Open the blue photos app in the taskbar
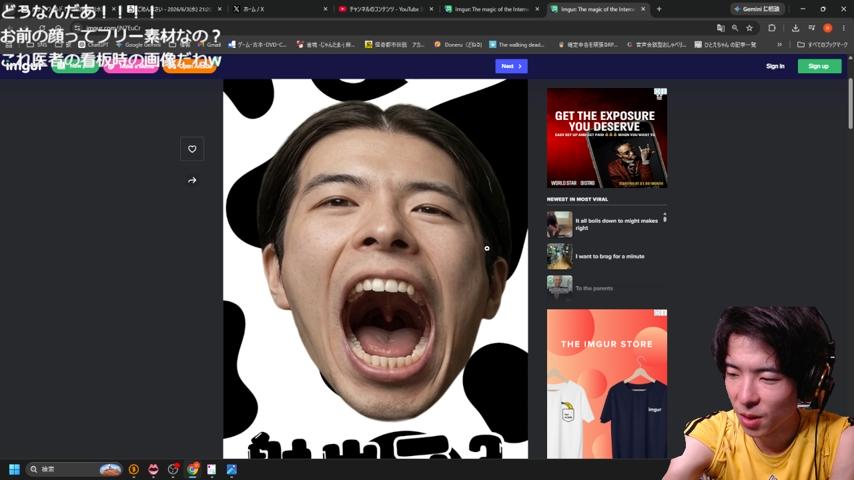This screenshot has height=480, width=854. click(231, 469)
